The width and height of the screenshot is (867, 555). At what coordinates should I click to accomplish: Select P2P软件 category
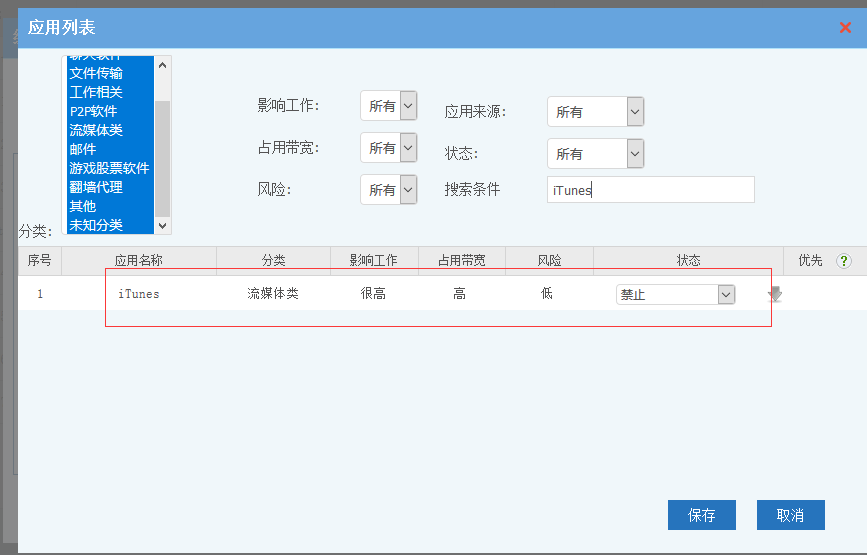click(x=93, y=111)
